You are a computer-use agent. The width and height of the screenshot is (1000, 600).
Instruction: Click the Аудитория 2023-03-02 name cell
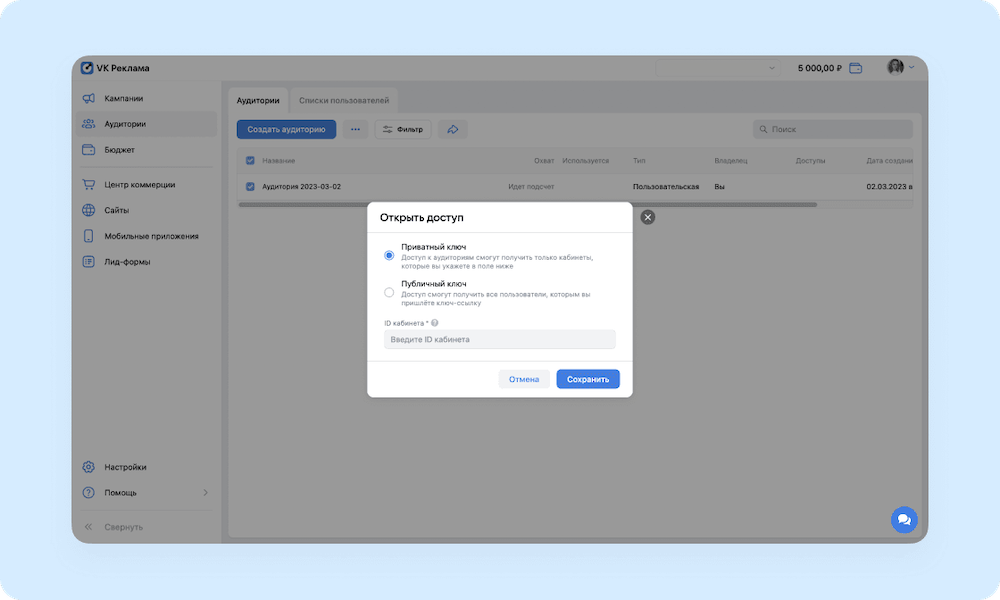click(302, 187)
